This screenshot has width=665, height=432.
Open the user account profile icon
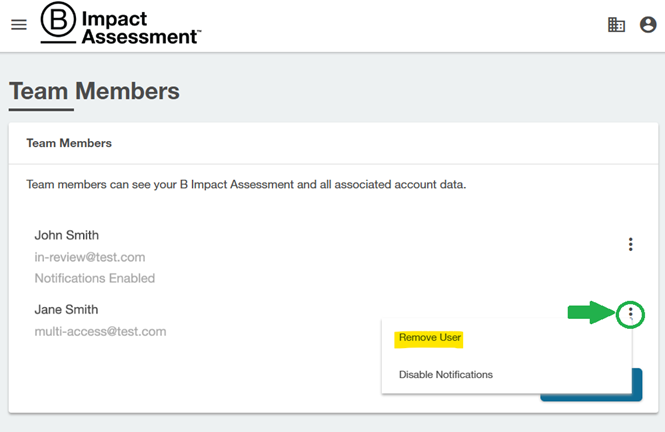coord(648,25)
